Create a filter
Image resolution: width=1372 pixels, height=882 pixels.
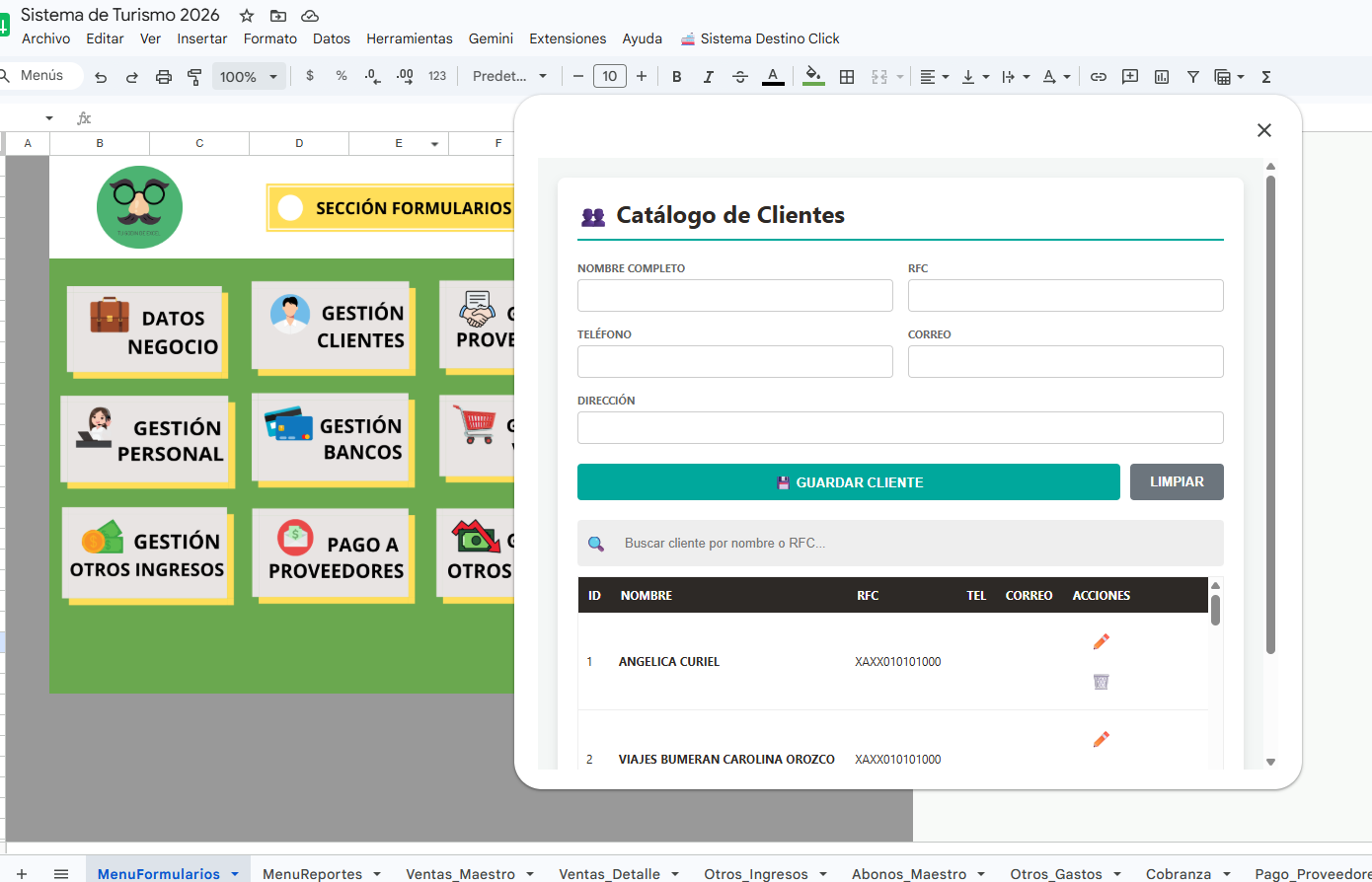click(1193, 76)
